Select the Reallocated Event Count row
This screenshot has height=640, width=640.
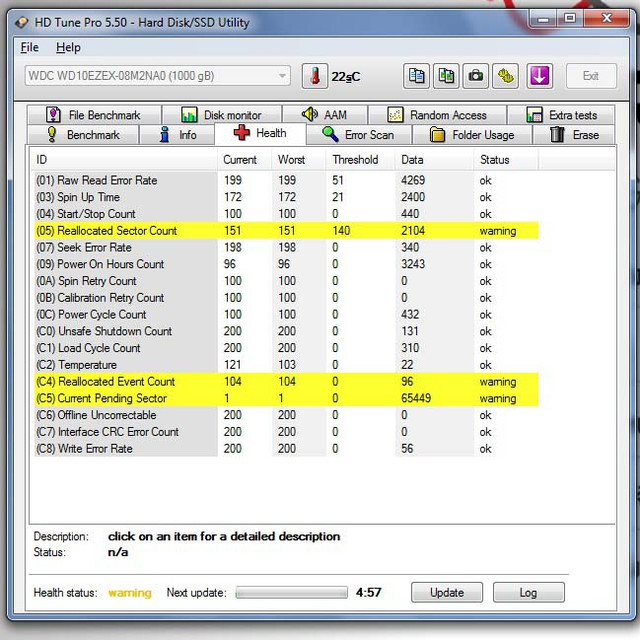pos(286,381)
